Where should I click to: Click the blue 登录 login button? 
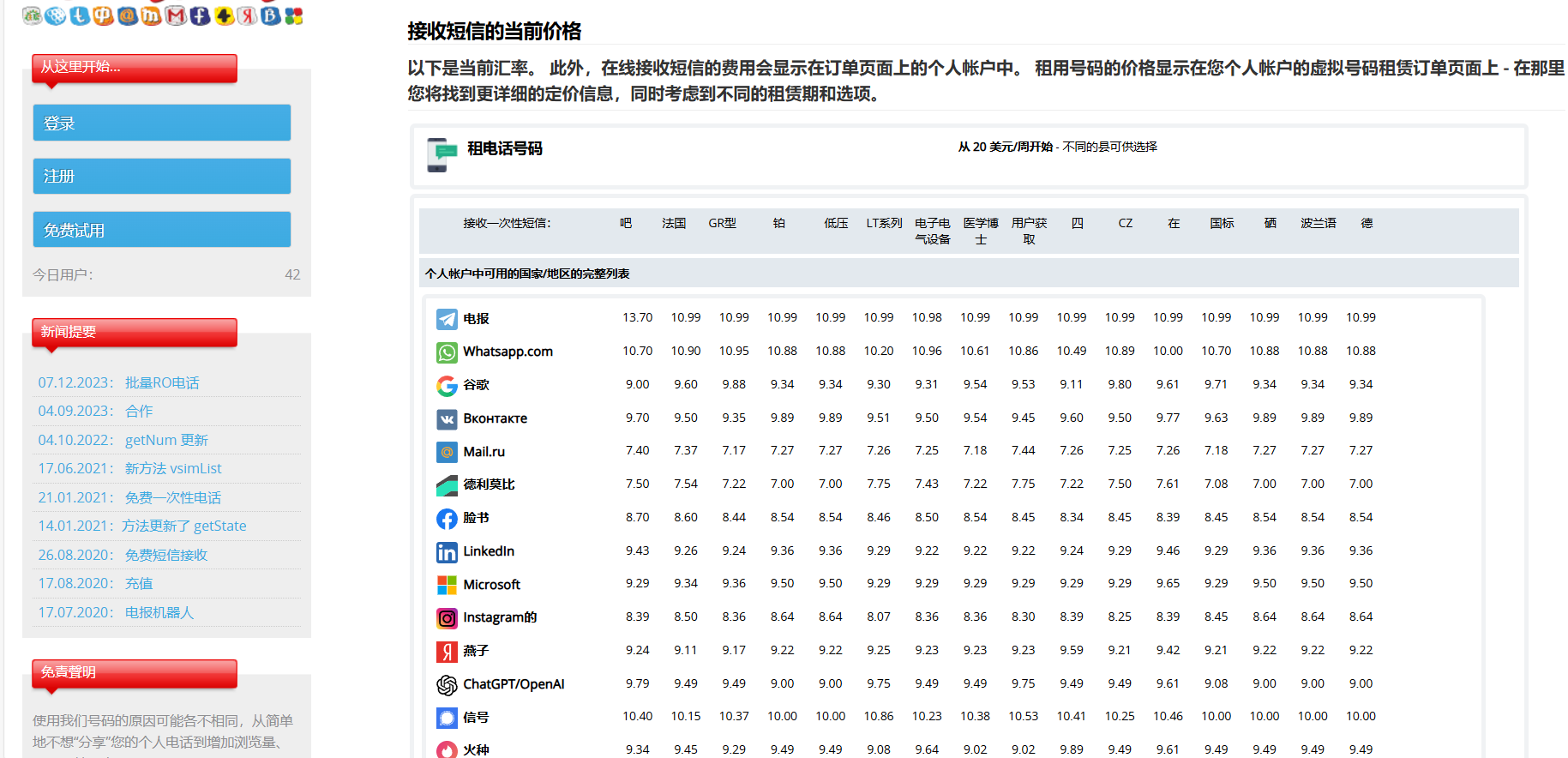coord(162,123)
